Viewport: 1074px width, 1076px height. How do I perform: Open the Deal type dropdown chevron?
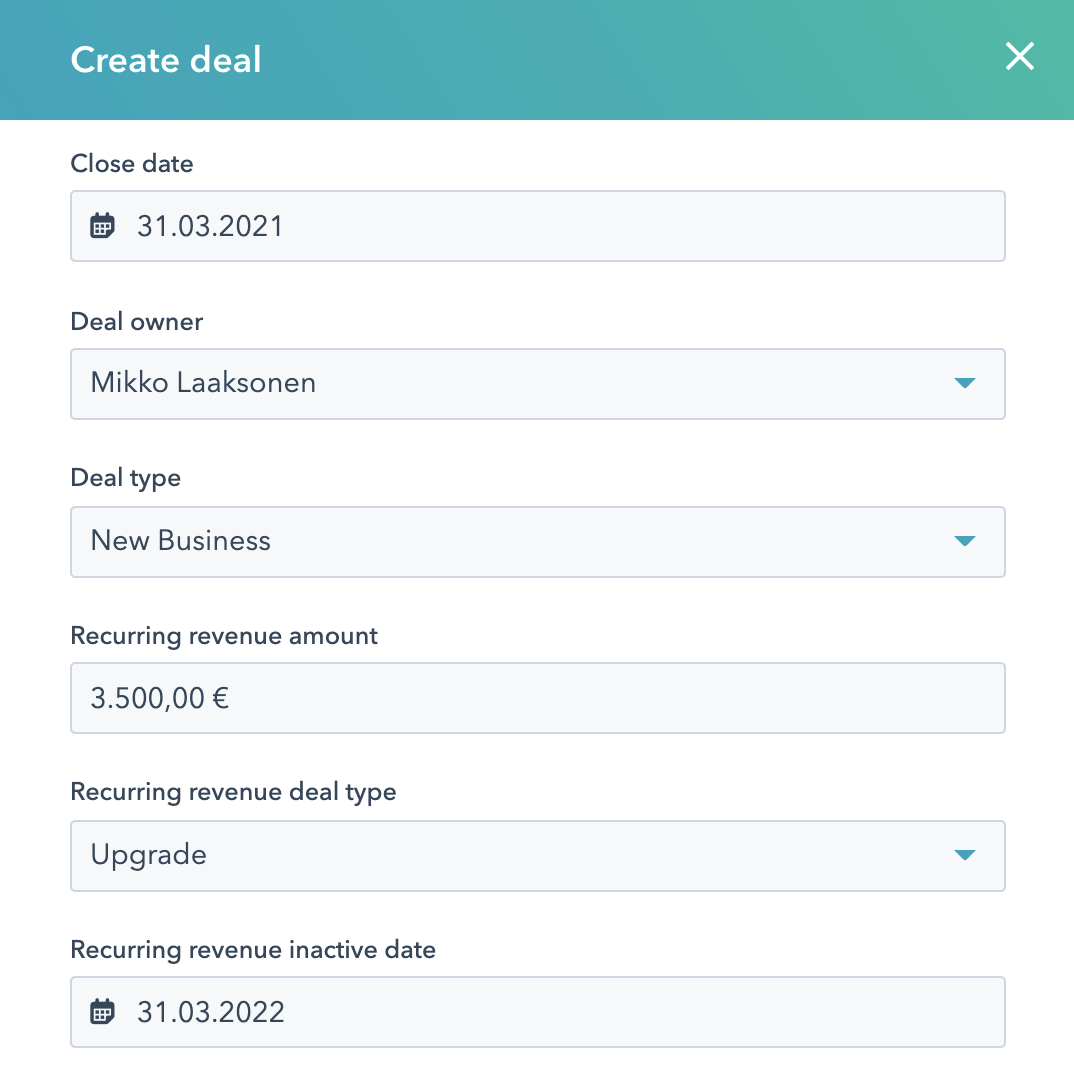[x=964, y=542]
